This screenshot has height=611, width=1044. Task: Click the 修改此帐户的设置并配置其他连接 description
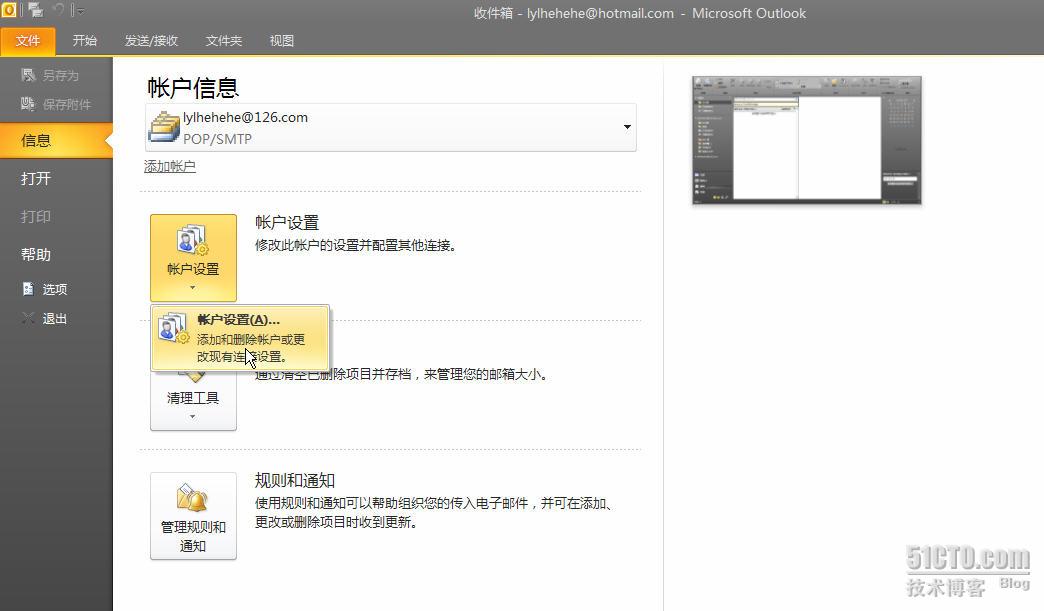[x=356, y=246]
